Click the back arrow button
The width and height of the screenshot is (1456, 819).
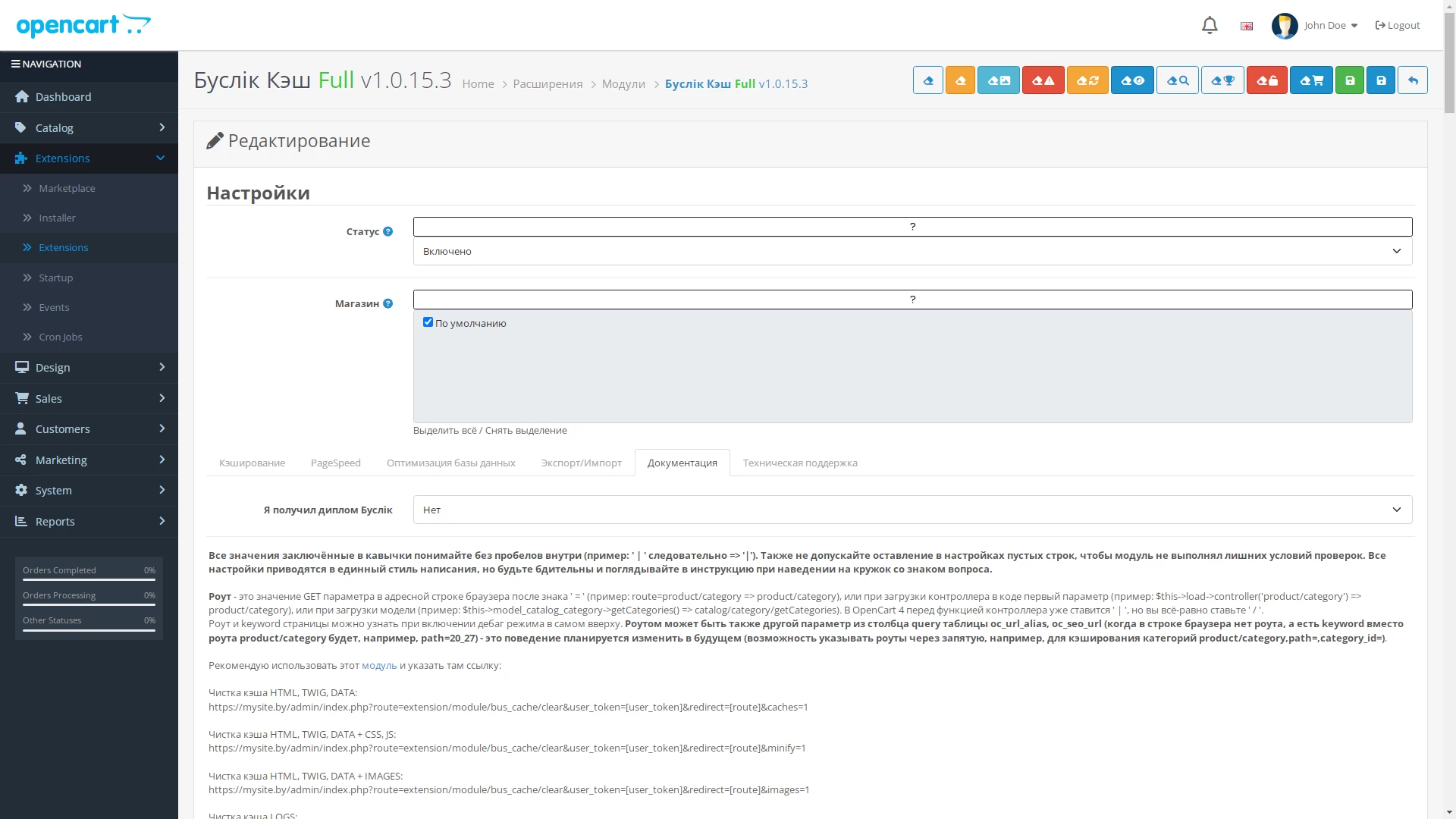click(1413, 80)
